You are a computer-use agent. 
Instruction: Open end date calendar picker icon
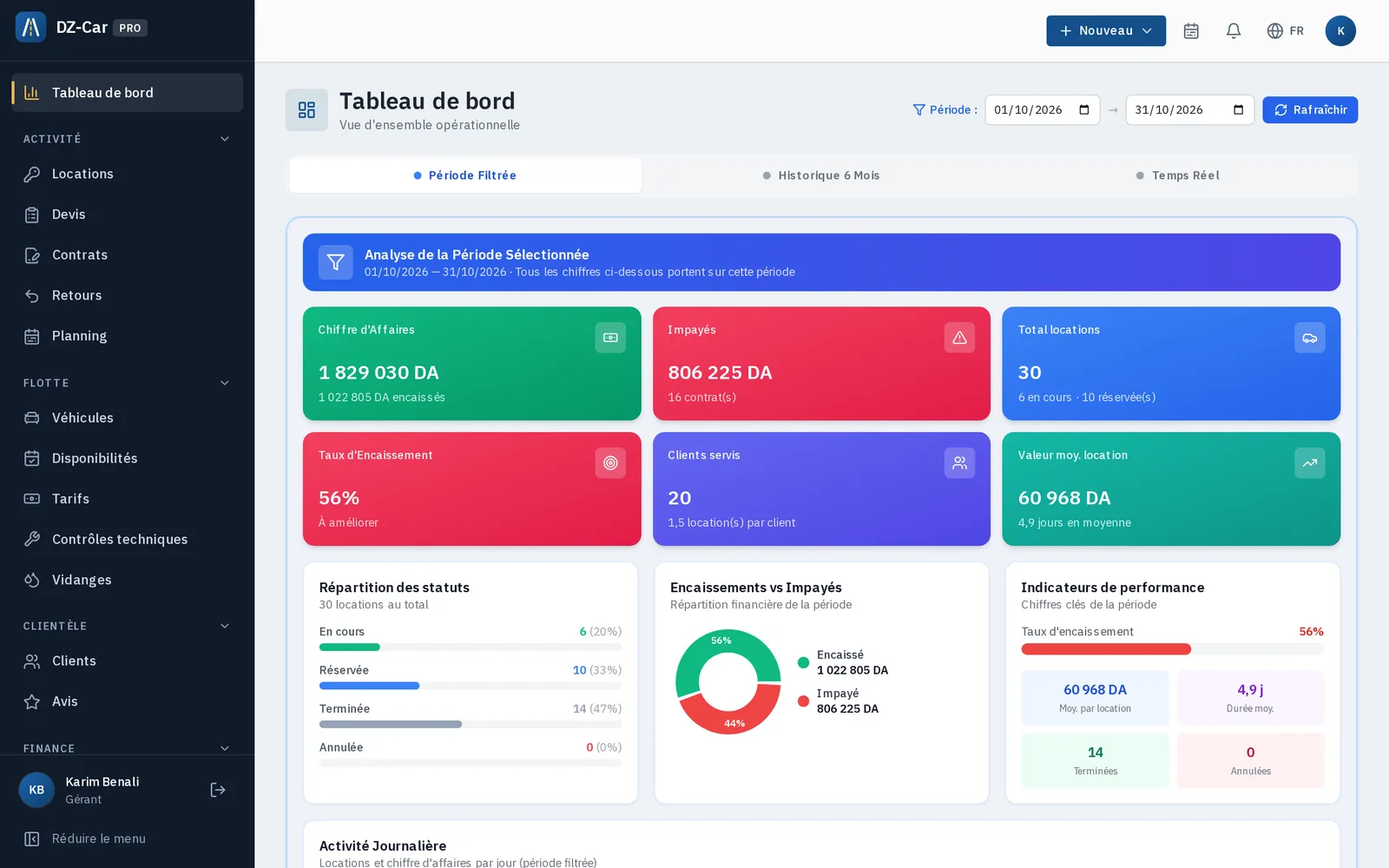tap(1239, 110)
